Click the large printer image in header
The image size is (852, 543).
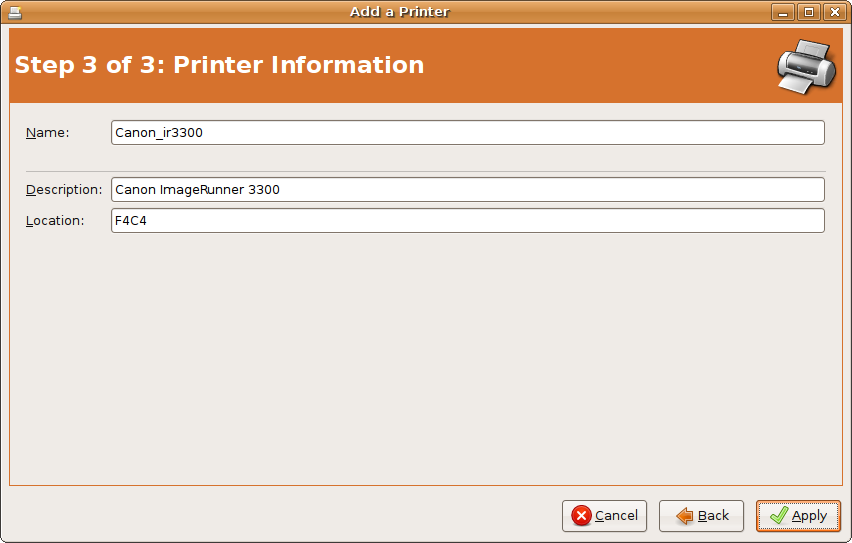tap(807, 66)
